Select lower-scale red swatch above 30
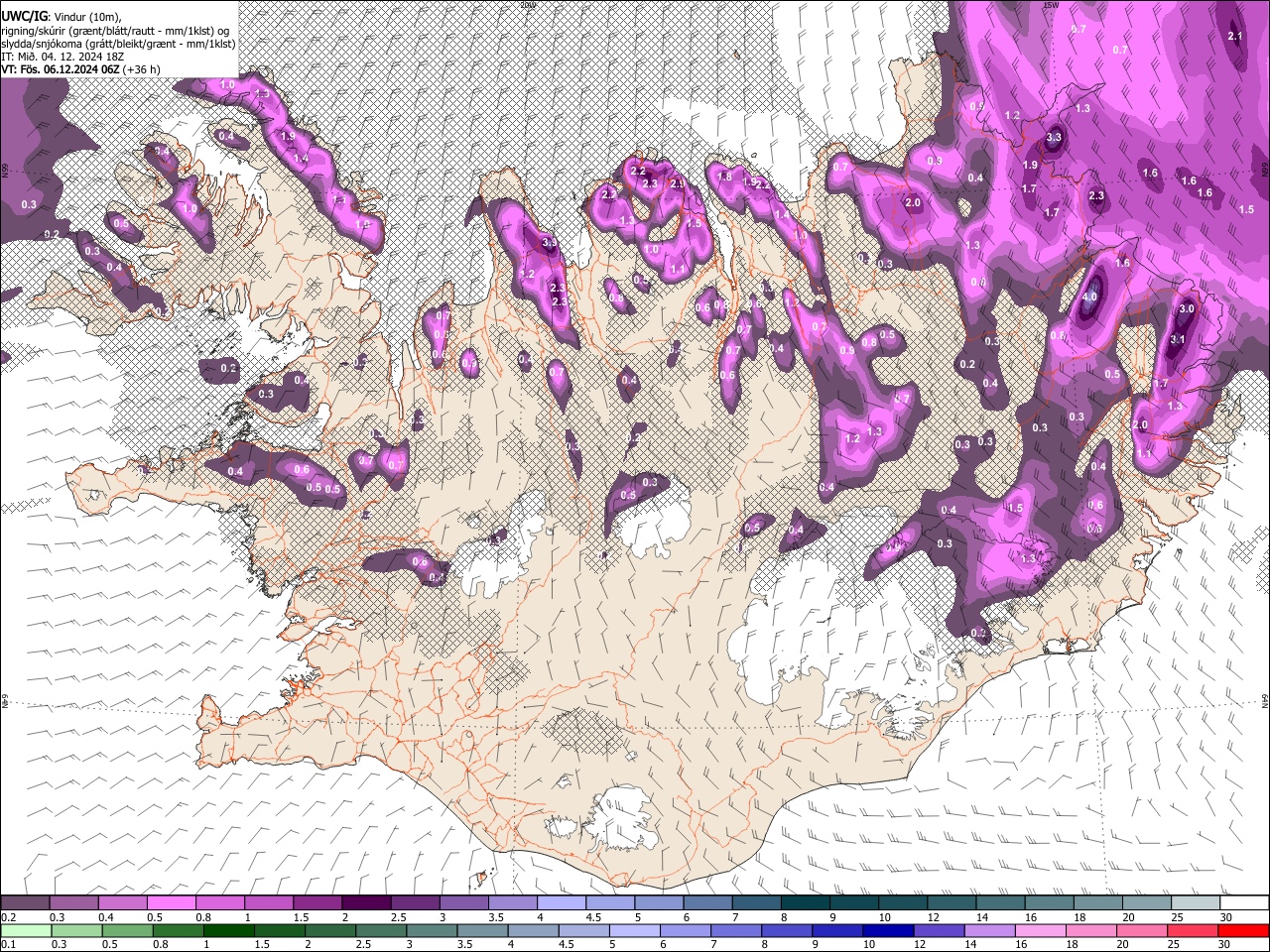1270x952 pixels. tap(1242, 930)
